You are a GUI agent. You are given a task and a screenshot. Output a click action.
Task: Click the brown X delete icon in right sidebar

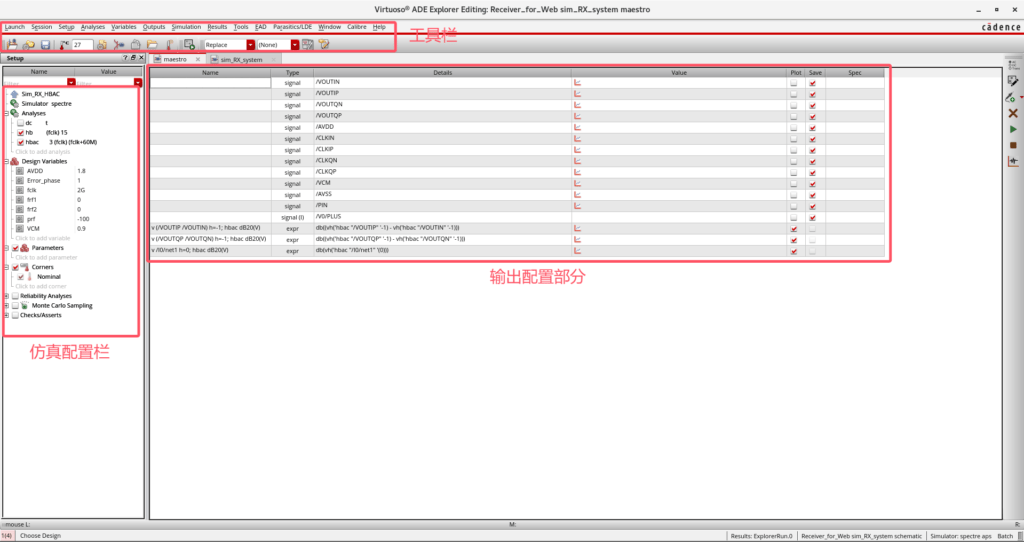[1013, 113]
